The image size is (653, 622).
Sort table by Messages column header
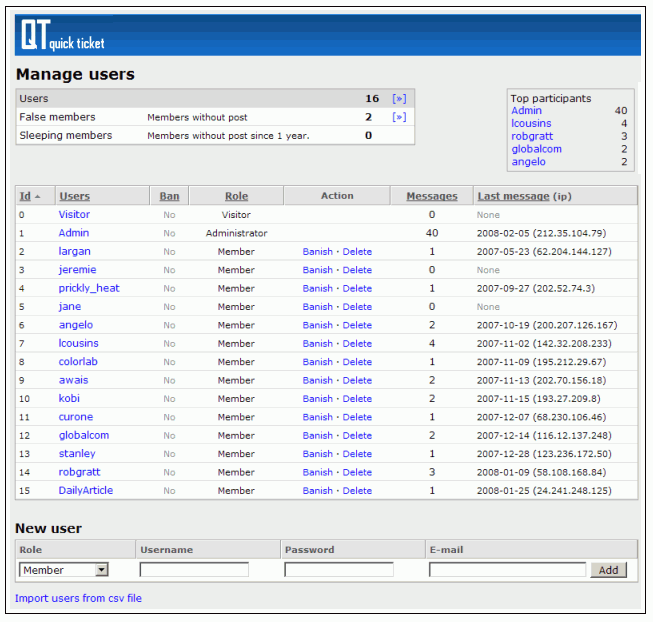tap(431, 196)
